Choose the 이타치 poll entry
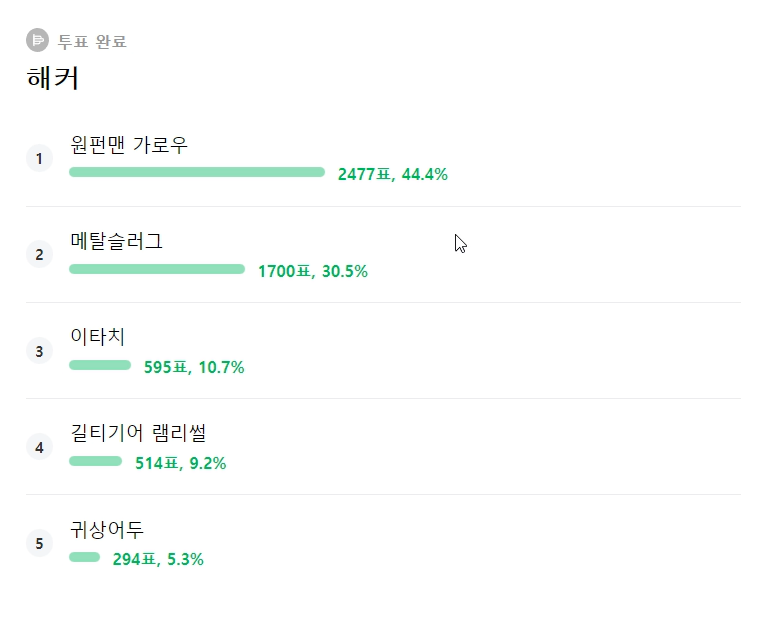This screenshot has height=619, width=769. (x=97, y=337)
